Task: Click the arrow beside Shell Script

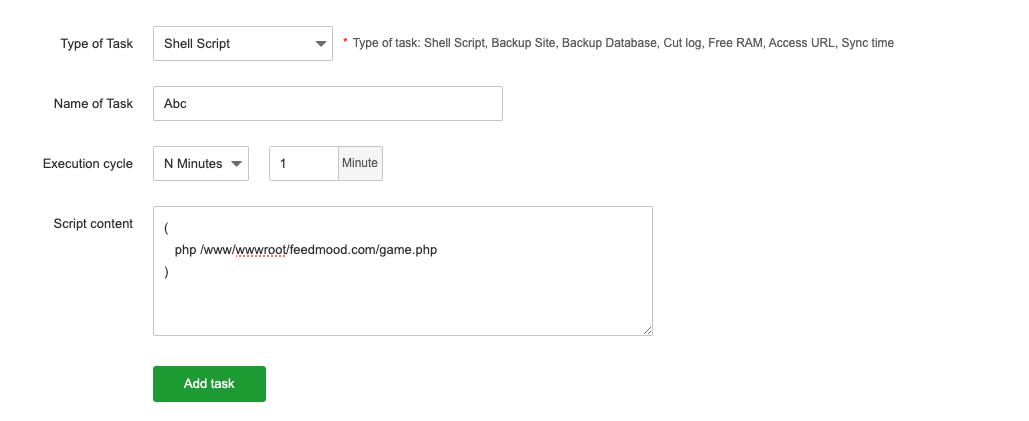Action: 320,44
